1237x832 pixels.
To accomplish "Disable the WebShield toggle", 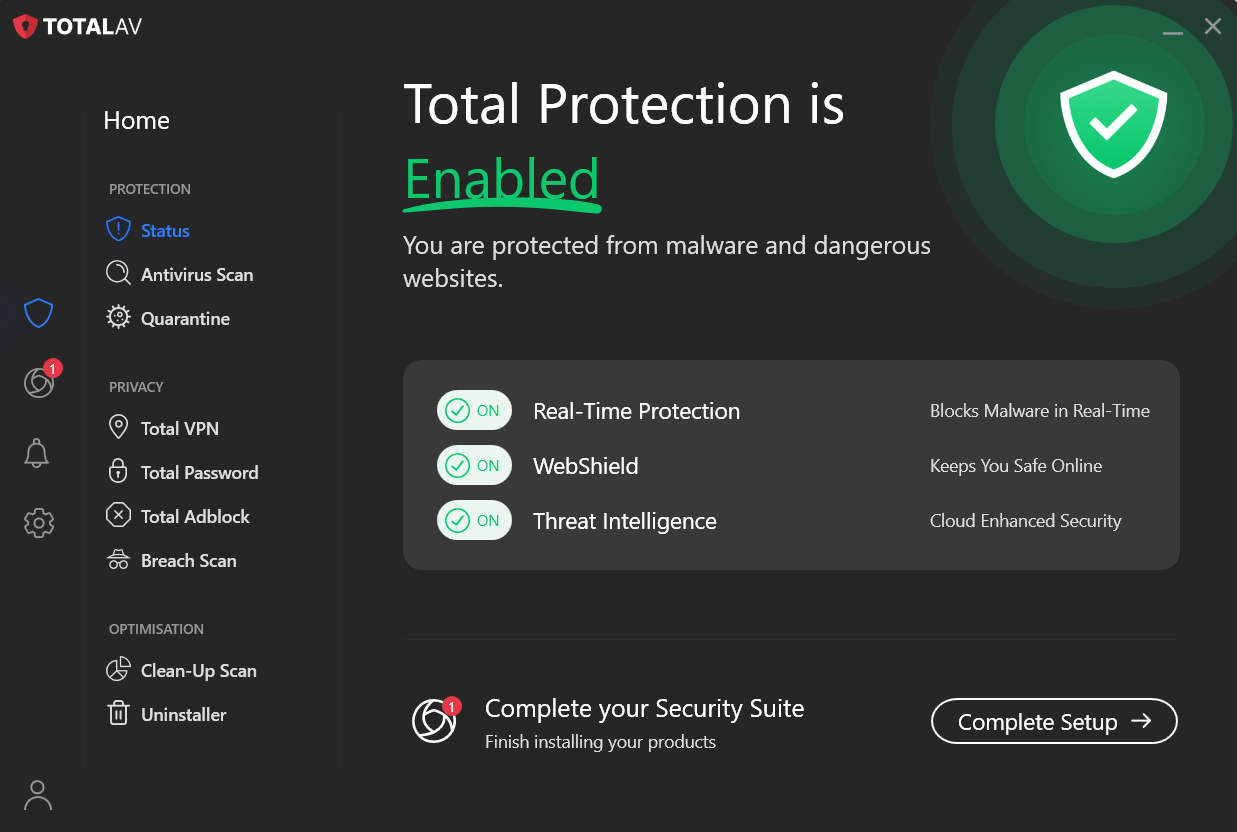I will [x=474, y=466].
